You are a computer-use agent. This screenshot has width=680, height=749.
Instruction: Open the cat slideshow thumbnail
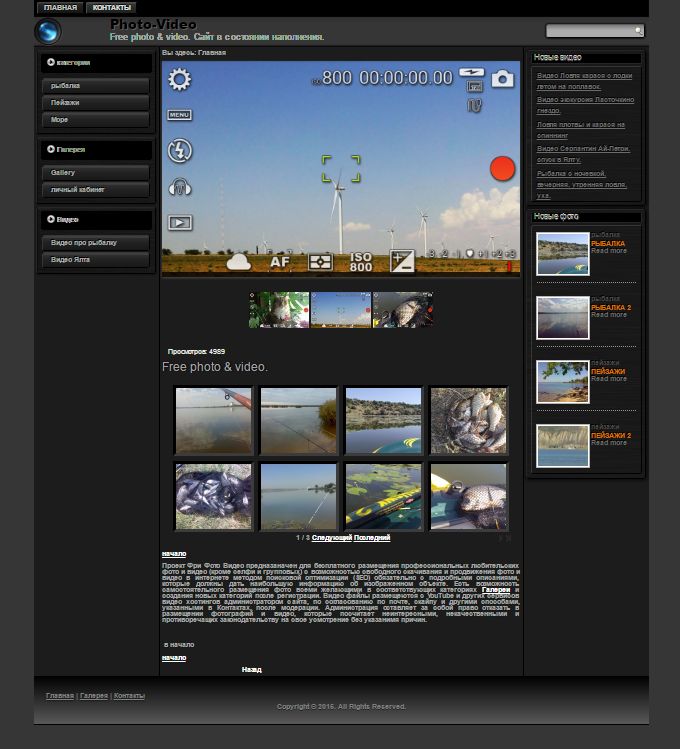pos(279,310)
